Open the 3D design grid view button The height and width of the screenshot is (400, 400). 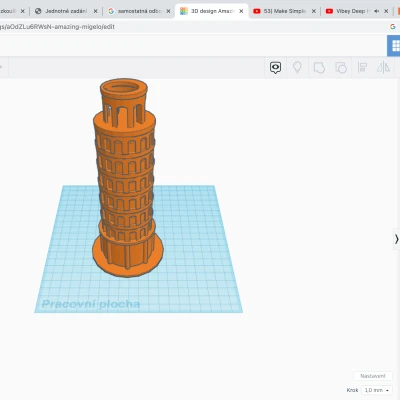point(395,46)
